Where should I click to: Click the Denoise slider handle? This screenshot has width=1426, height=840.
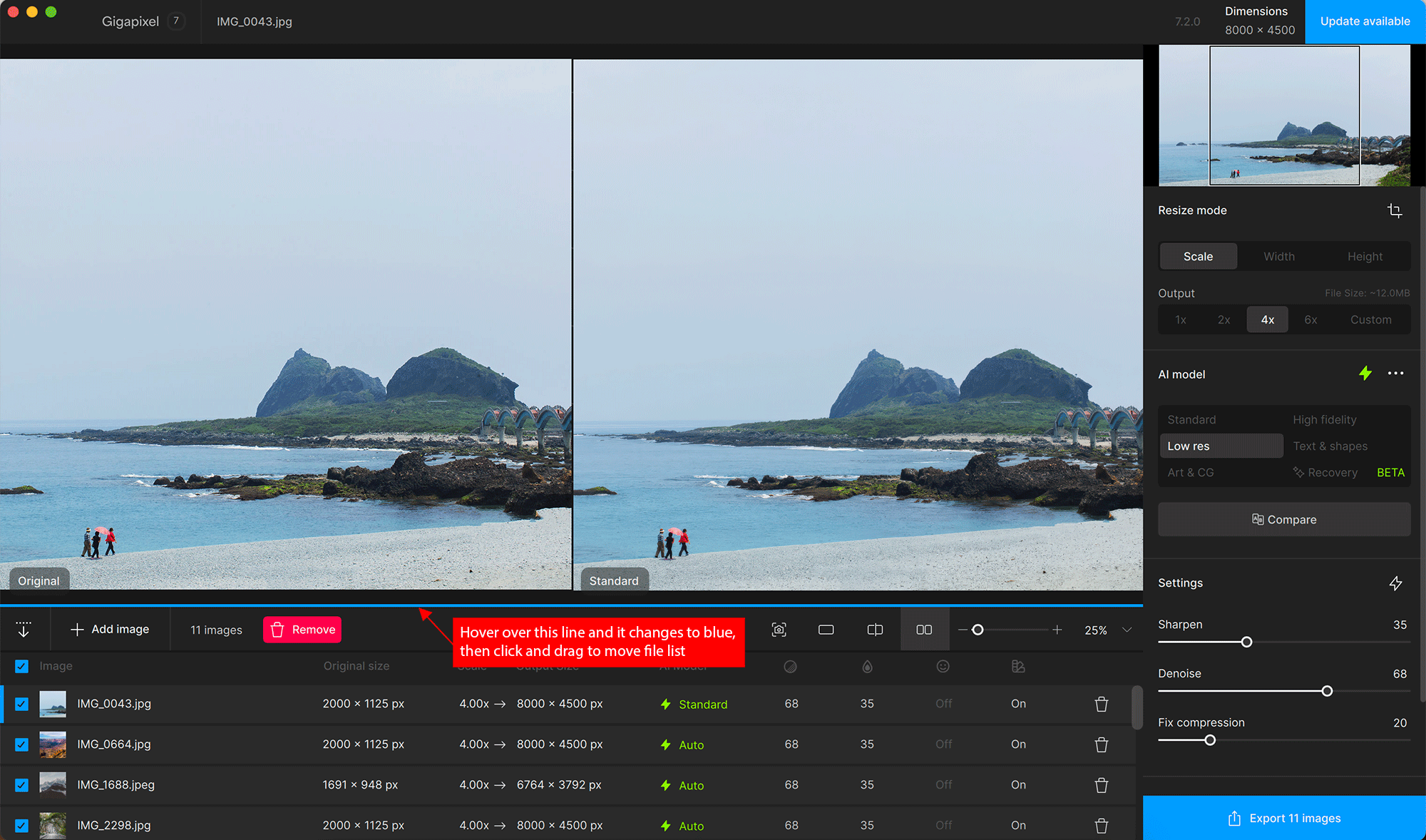point(1327,691)
